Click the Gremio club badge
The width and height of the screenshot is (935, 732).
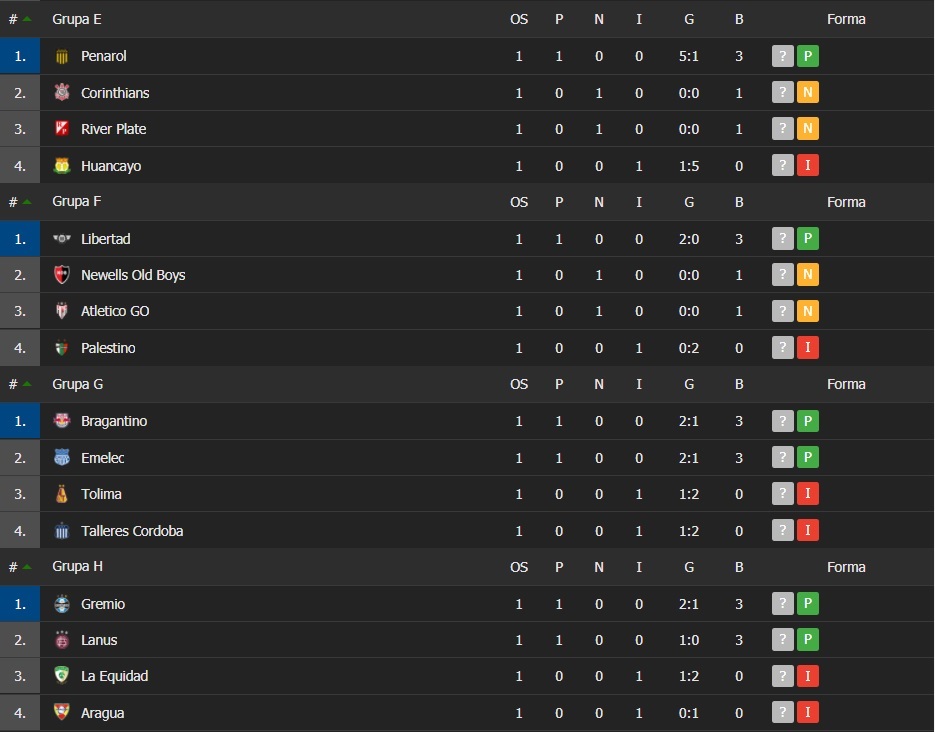tap(62, 604)
